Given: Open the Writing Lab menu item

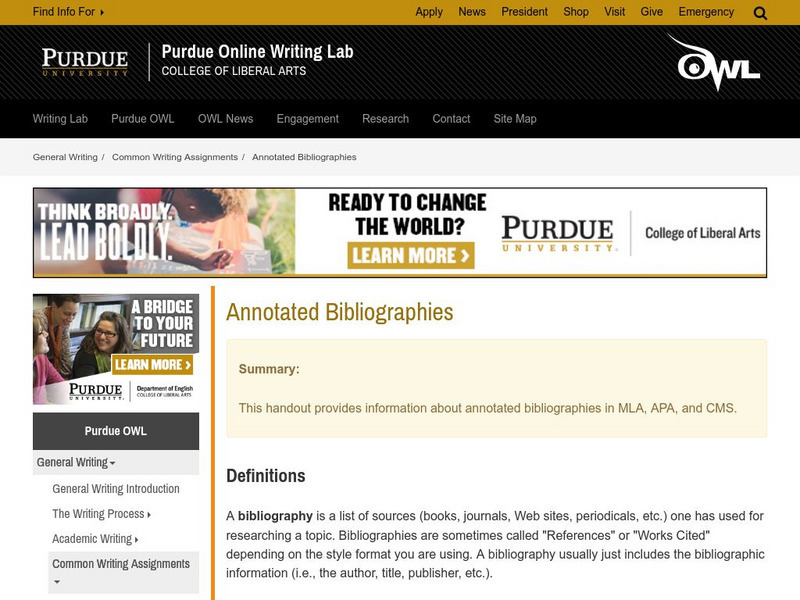Looking at the screenshot, I should pyautogui.click(x=60, y=119).
